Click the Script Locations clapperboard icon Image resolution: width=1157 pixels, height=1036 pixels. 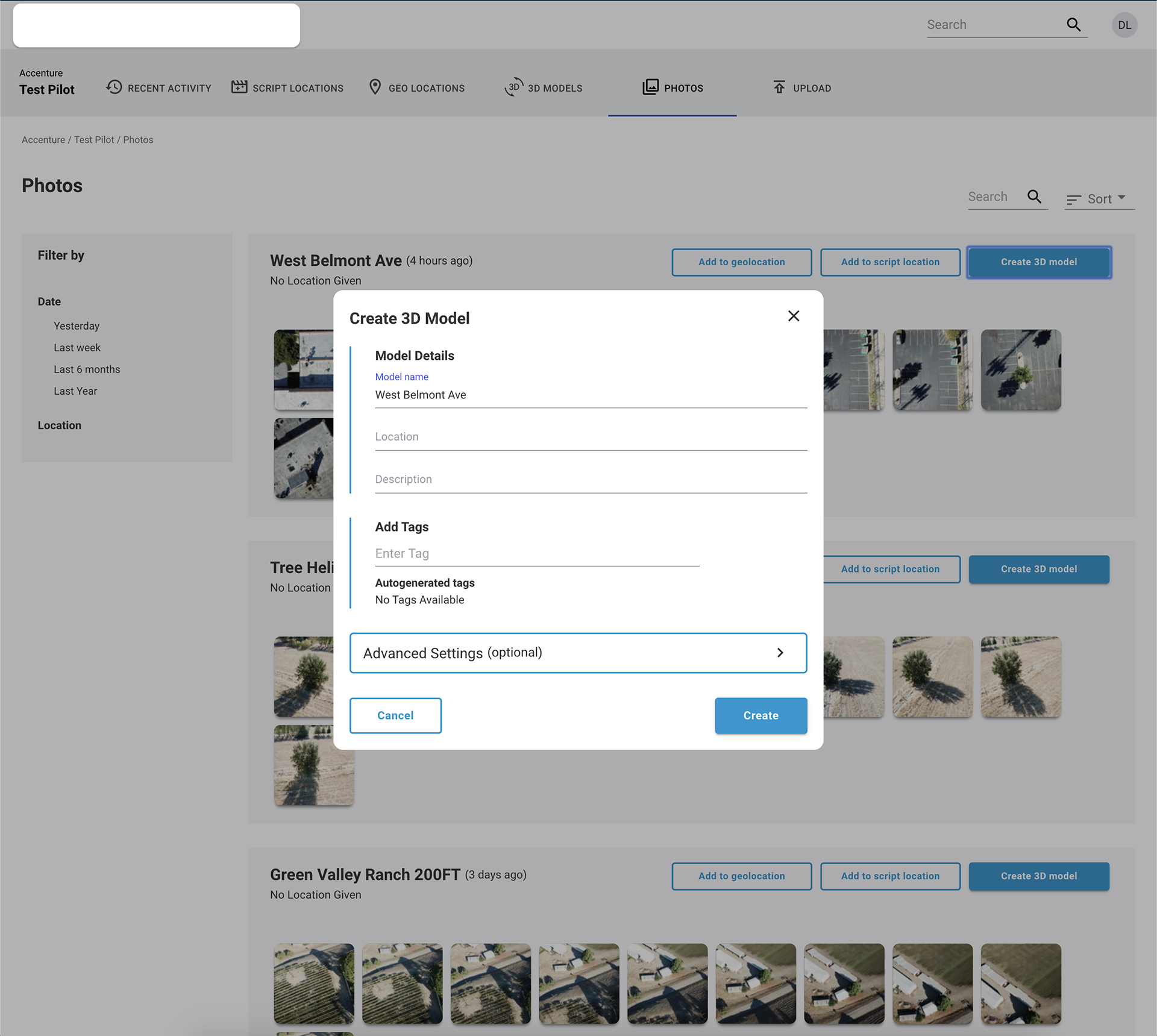[x=239, y=87]
